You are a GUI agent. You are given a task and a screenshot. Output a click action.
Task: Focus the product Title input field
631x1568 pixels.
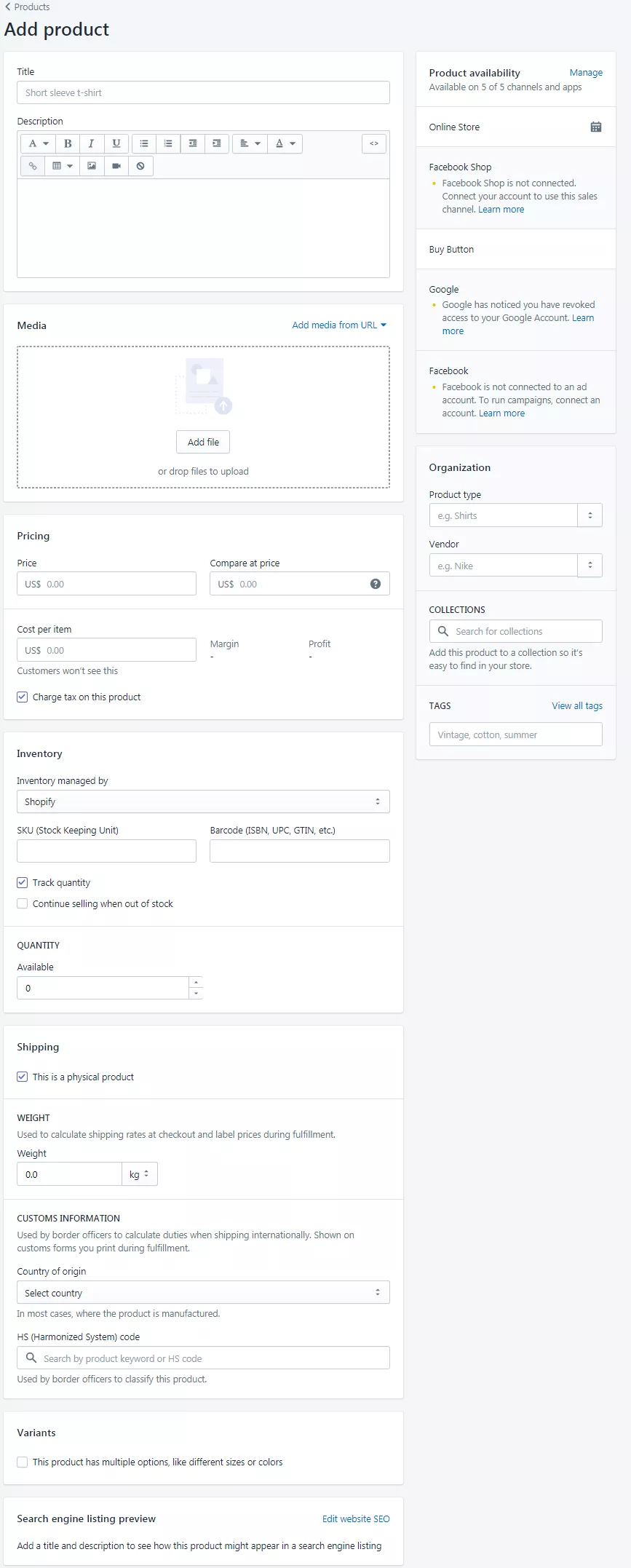point(203,92)
